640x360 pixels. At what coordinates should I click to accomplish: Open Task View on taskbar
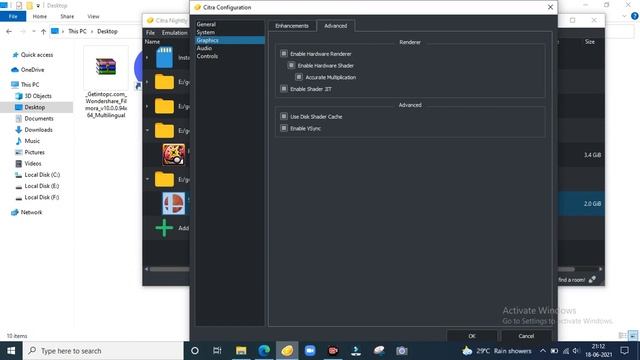tap(217, 351)
